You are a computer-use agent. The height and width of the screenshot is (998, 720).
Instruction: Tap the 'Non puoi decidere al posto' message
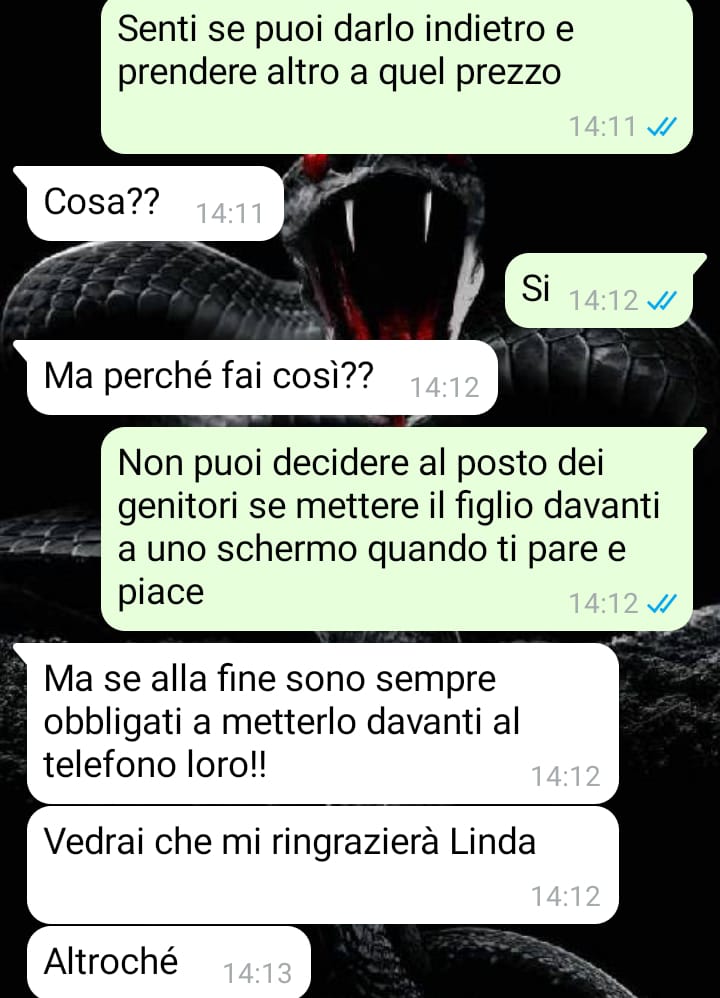point(403,529)
